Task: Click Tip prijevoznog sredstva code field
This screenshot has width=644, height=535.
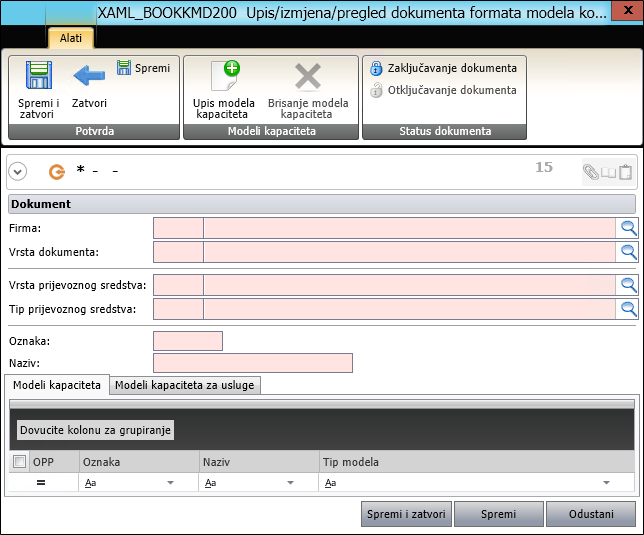Action: tap(178, 309)
